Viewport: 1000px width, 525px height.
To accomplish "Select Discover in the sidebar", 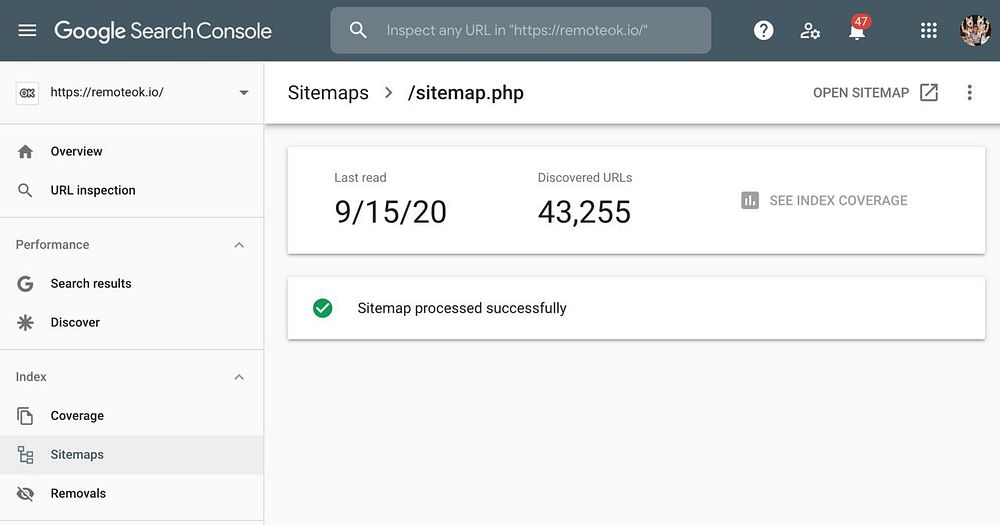I will [75, 323].
